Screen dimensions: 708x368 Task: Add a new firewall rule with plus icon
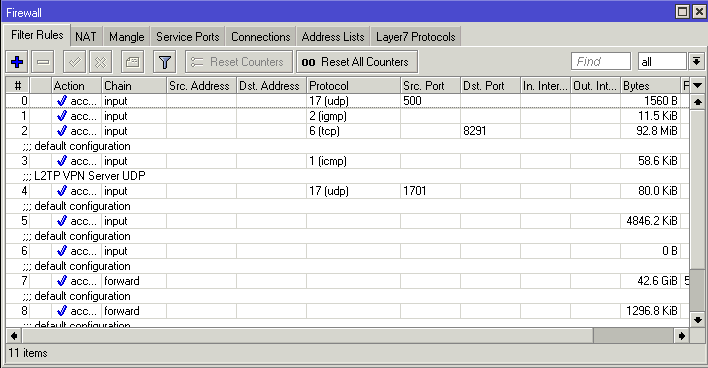(17, 62)
